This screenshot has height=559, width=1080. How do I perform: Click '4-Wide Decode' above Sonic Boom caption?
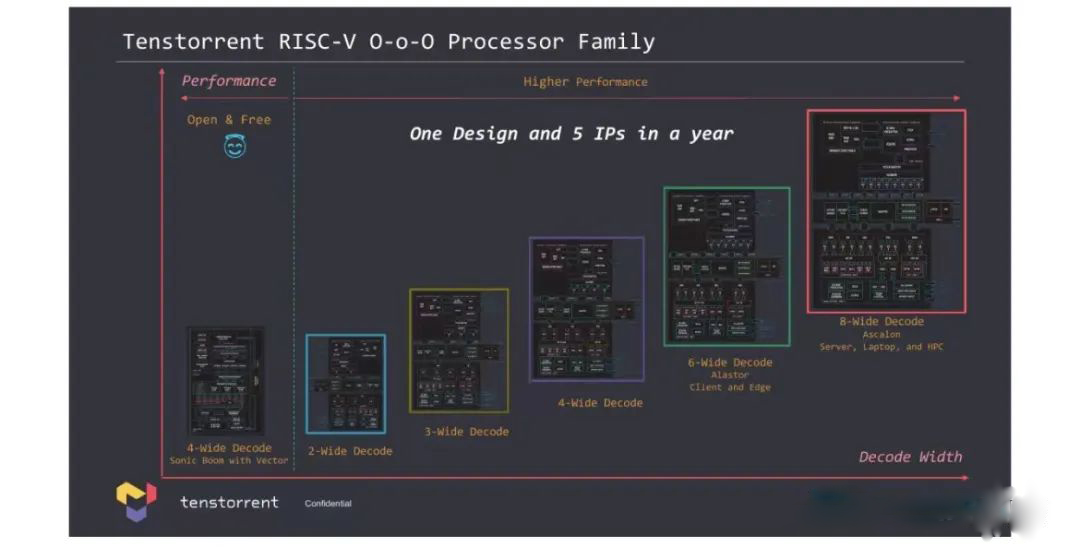click(x=229, y=448)
